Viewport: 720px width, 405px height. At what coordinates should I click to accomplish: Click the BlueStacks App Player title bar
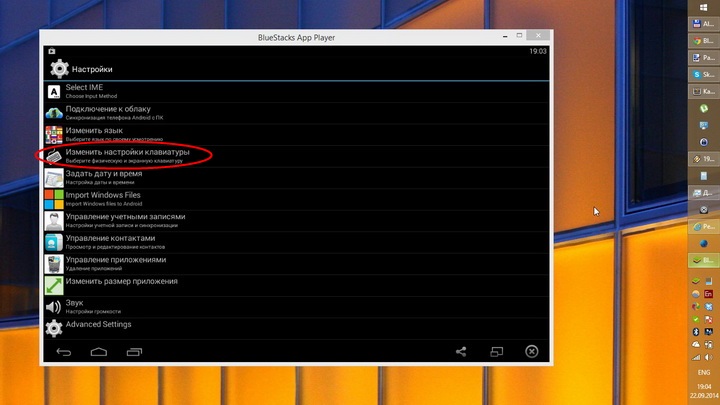point(296,38)
